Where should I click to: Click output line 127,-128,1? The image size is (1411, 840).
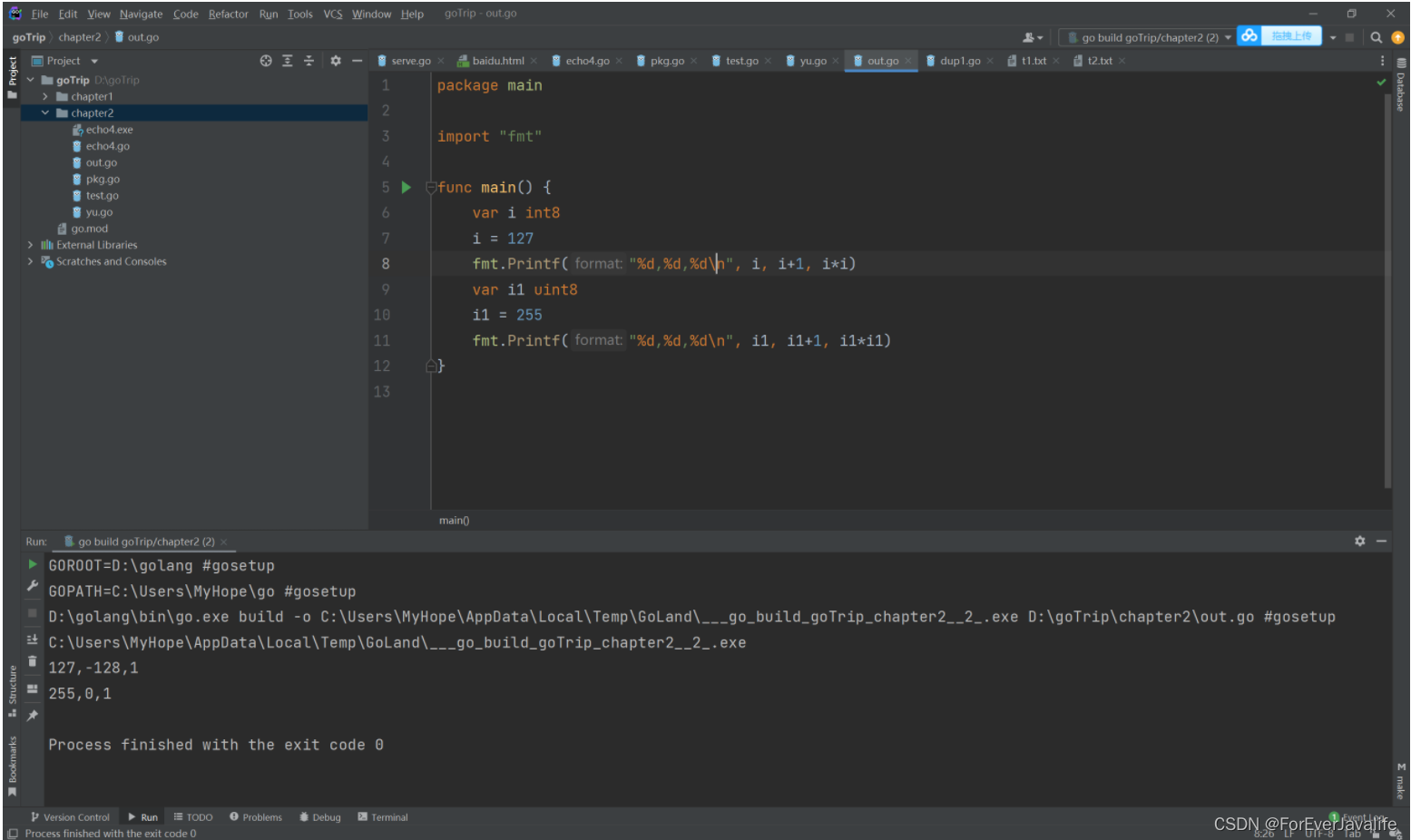click(93, 669)
